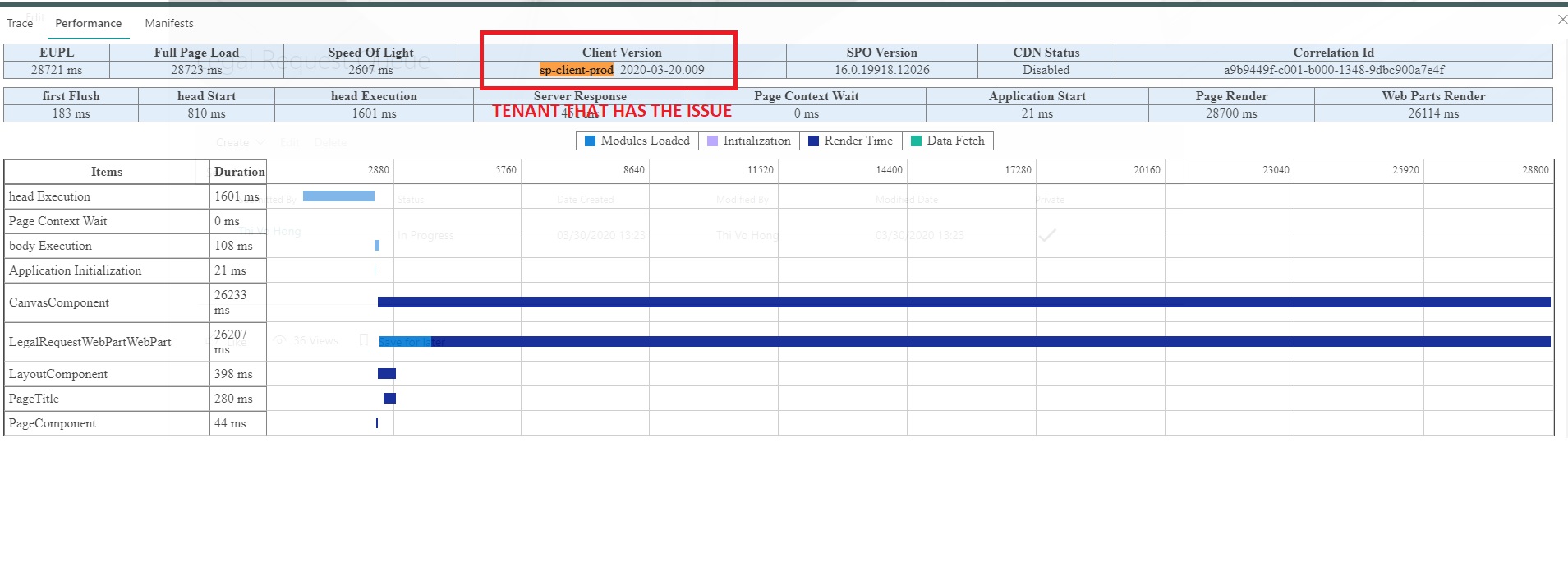Click the Render Time legend swatch
The height and width of the screenshot is (586, 1568).
(x=813, y=141)
